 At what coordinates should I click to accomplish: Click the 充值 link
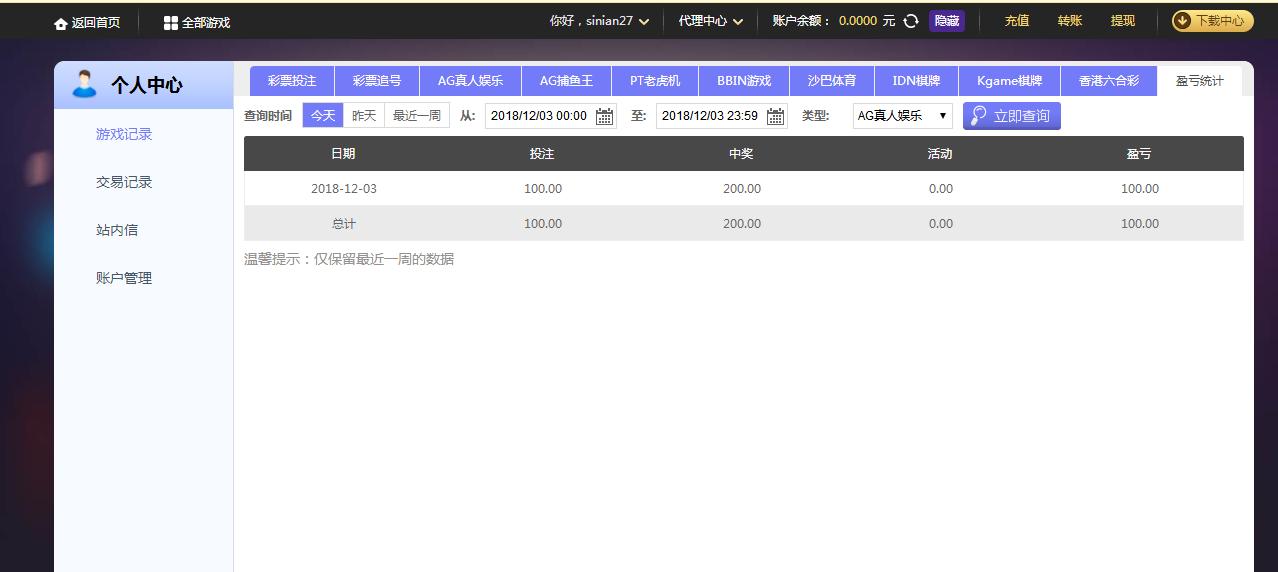coord(1016,21)
